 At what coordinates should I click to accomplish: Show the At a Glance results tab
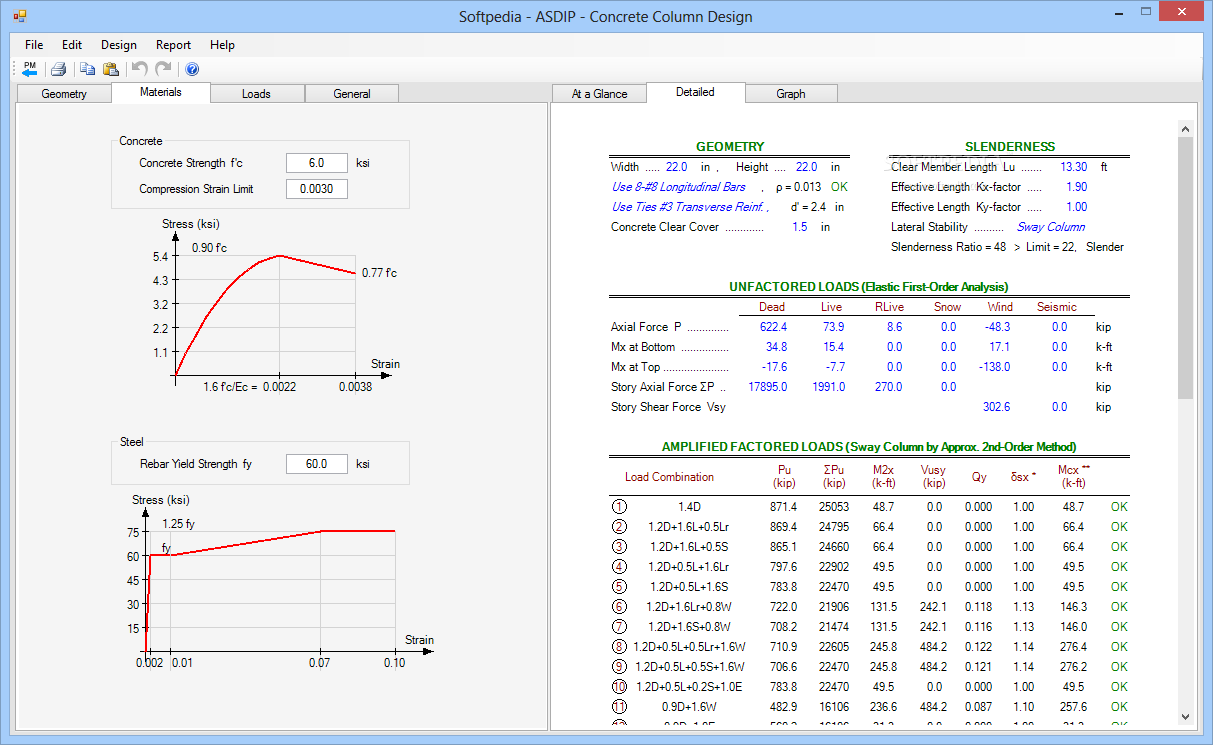(600, 94)
